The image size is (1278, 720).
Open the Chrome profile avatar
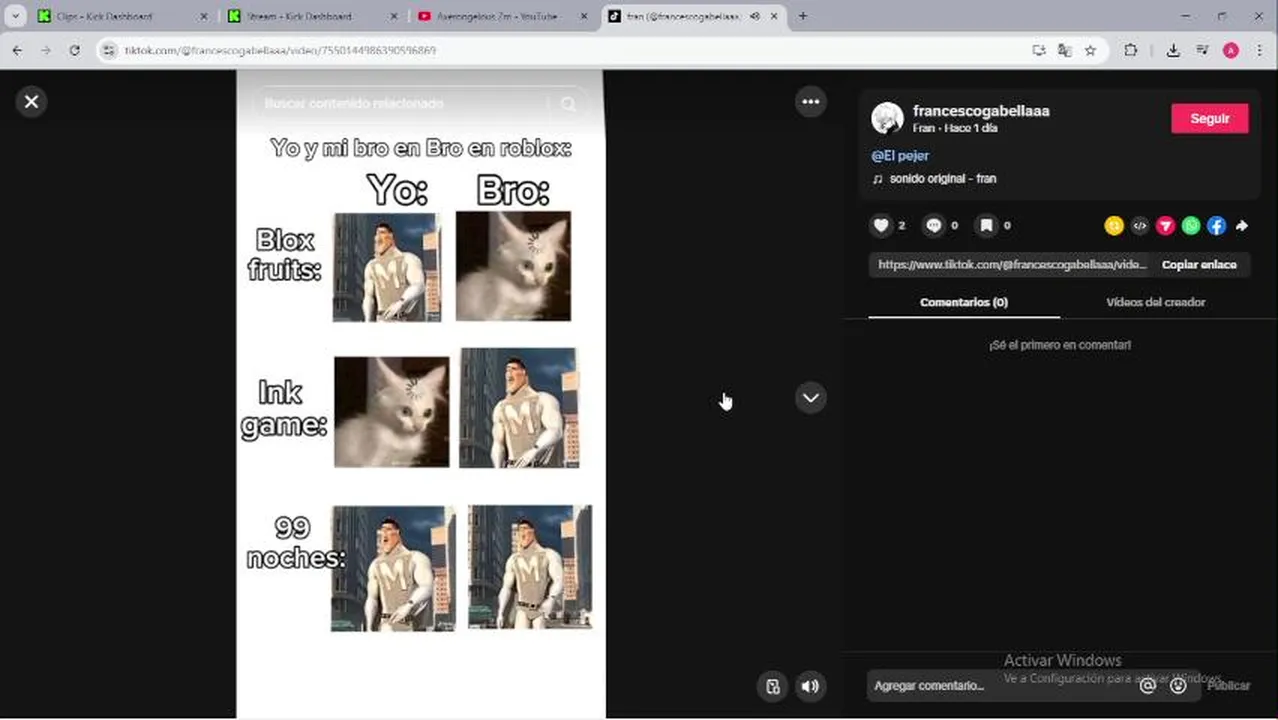click(x=1231, y=50)
